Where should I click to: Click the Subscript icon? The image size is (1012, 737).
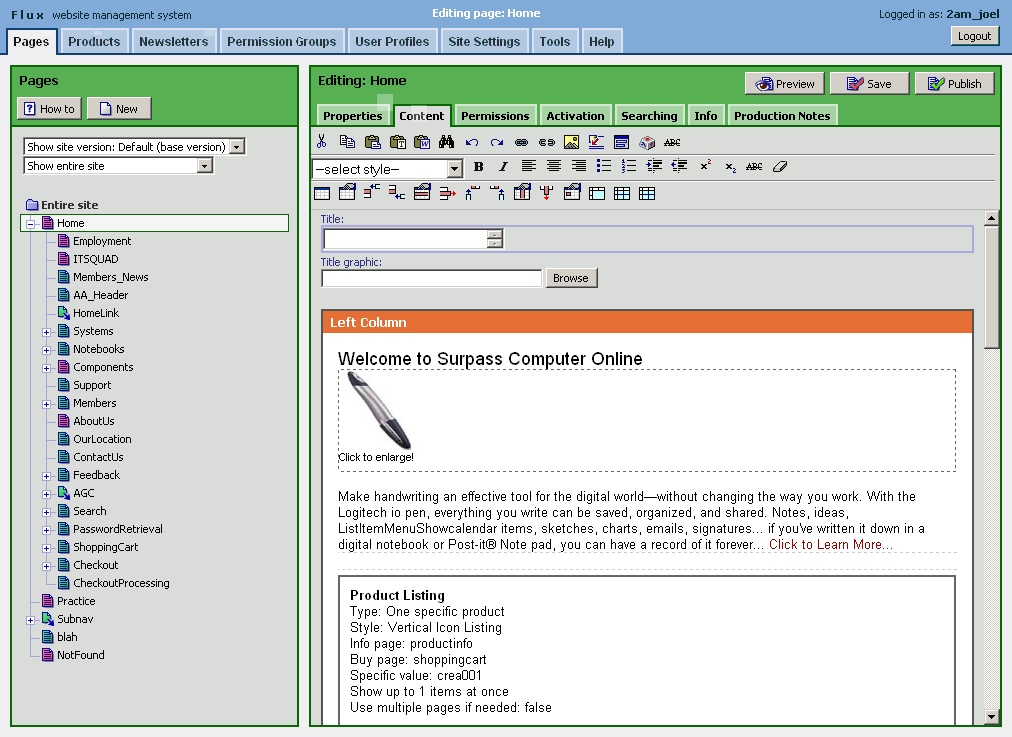(730, 167)
